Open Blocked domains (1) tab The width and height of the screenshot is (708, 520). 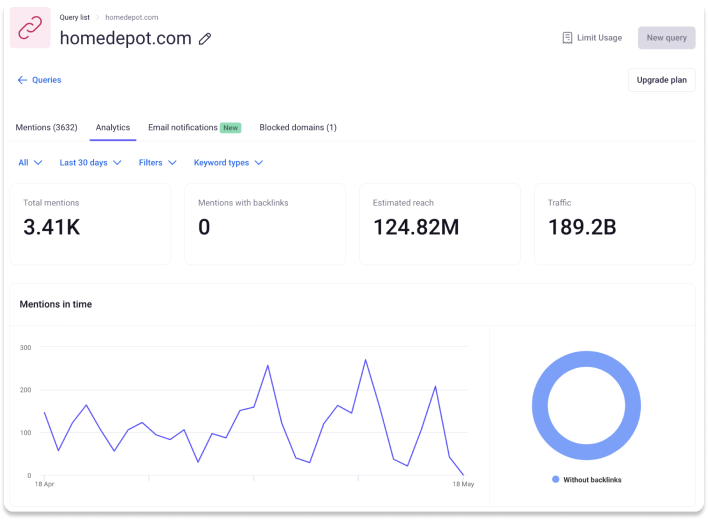click(x=298, y=127)
